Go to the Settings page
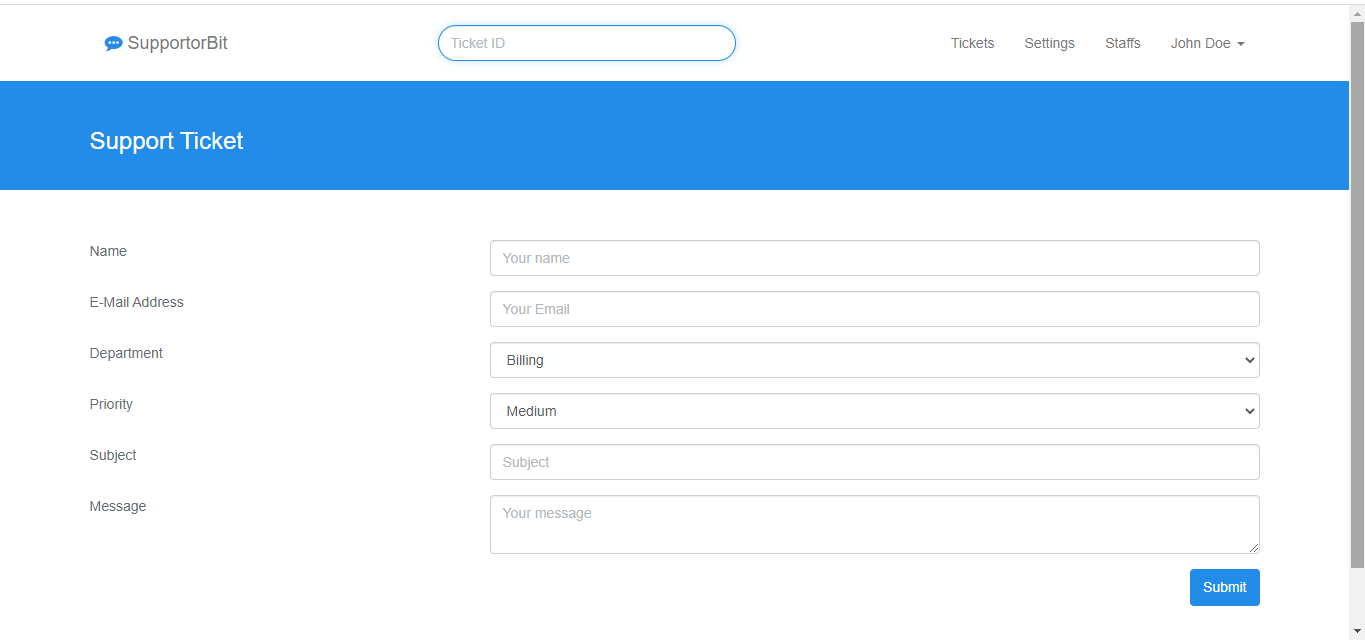Image resolution: width=1365 pixels, height=640 pixels. (x=1049, y=43)
